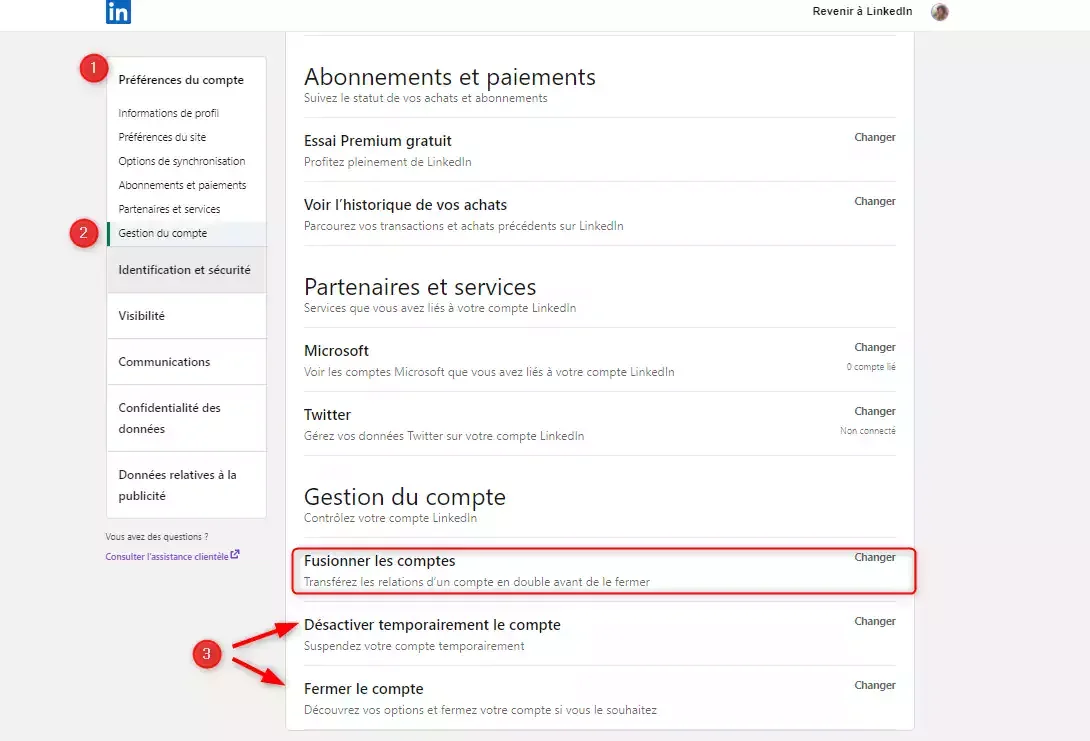Click Changer for Désactiver temporairement le compte
Viewport: 1090px width, 741px height.
(x=875, y=621)
